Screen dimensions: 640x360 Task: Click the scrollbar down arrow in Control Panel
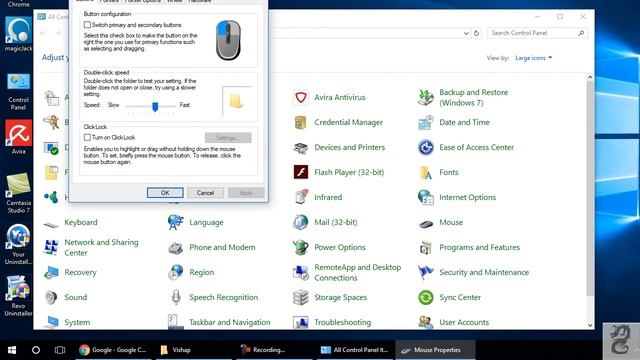[x=590, y=325]
